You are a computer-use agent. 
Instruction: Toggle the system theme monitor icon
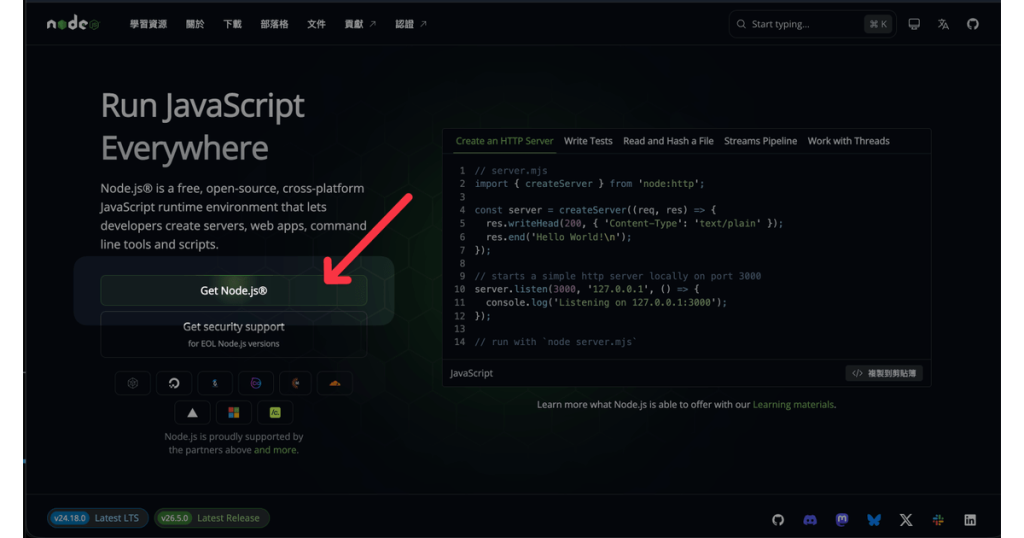pos(914,24)
